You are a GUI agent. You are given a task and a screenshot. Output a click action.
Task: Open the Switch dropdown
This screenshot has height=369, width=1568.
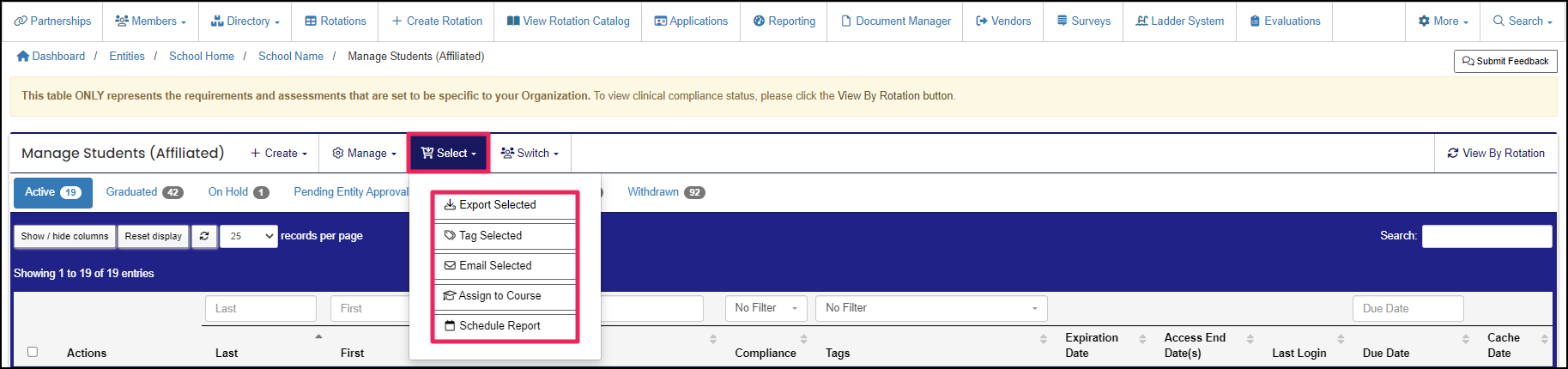tap(530, 153)
